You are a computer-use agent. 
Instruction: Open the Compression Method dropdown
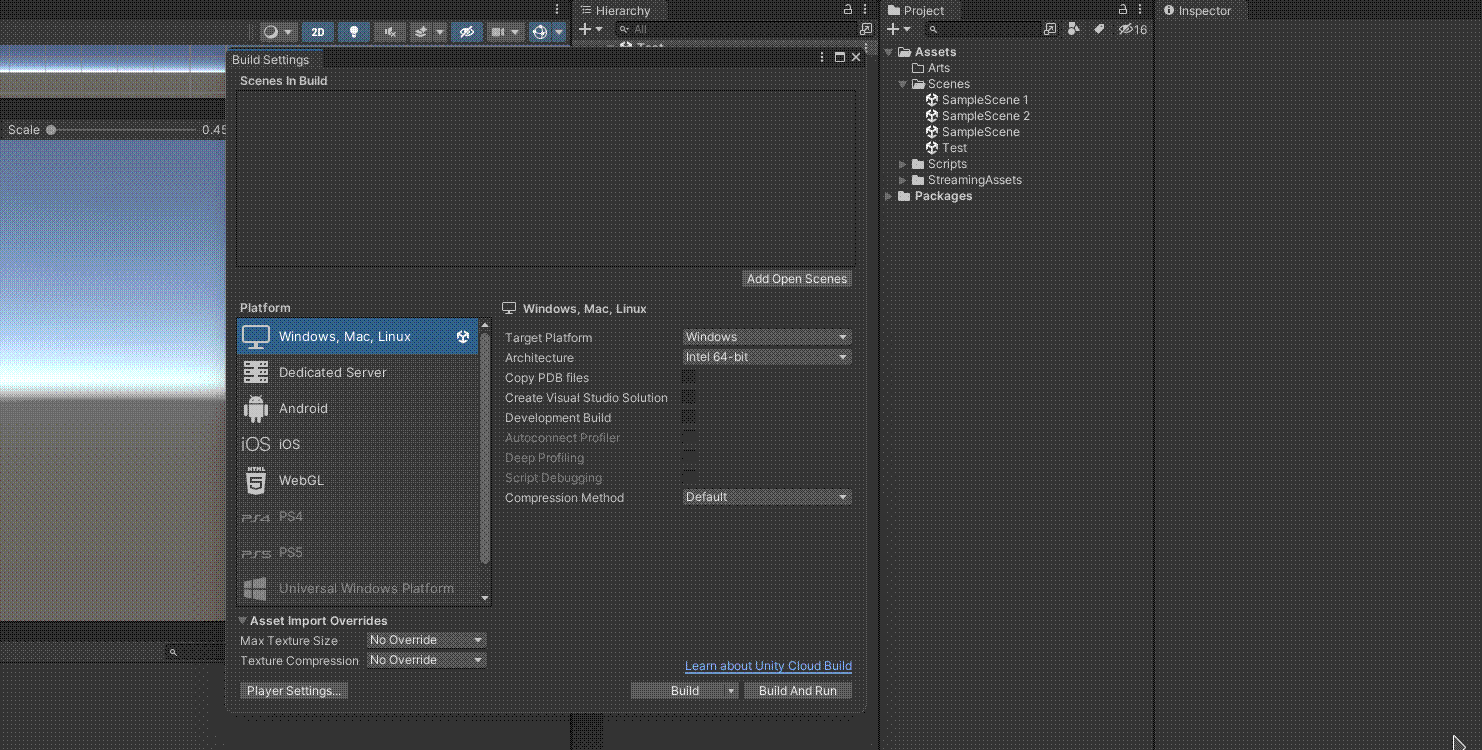(766, 497)
